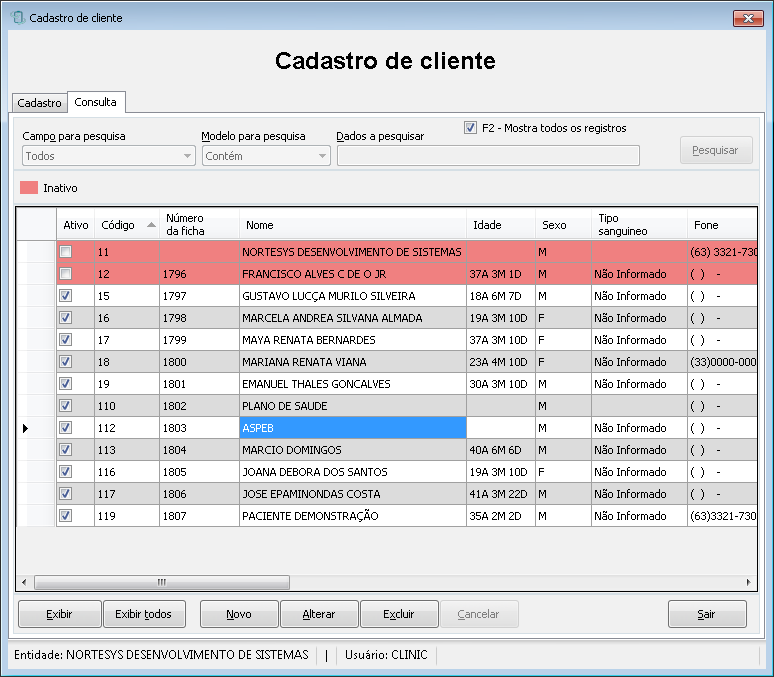
Task: Click the Exibir todos button
Action: tap(144, 614)
